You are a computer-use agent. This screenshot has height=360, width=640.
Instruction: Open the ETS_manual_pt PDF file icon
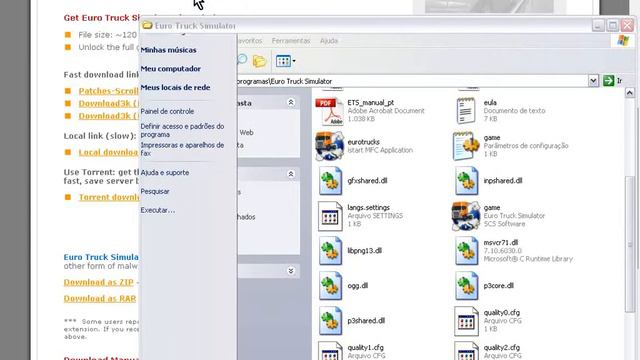(329, 111)
